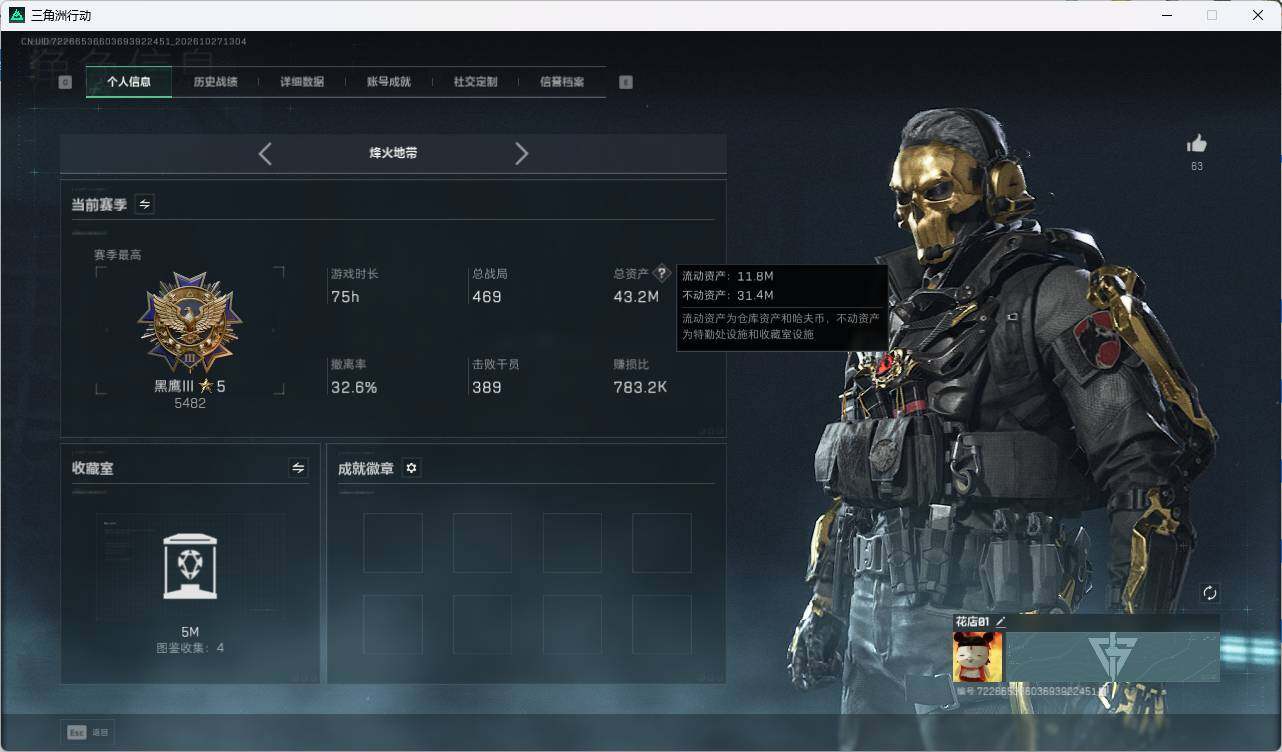Image resolution: width=1282 pixels, height=752 pixels.
Task: Open the gear settings for 成就徽章
Action: tap(411, 468)
